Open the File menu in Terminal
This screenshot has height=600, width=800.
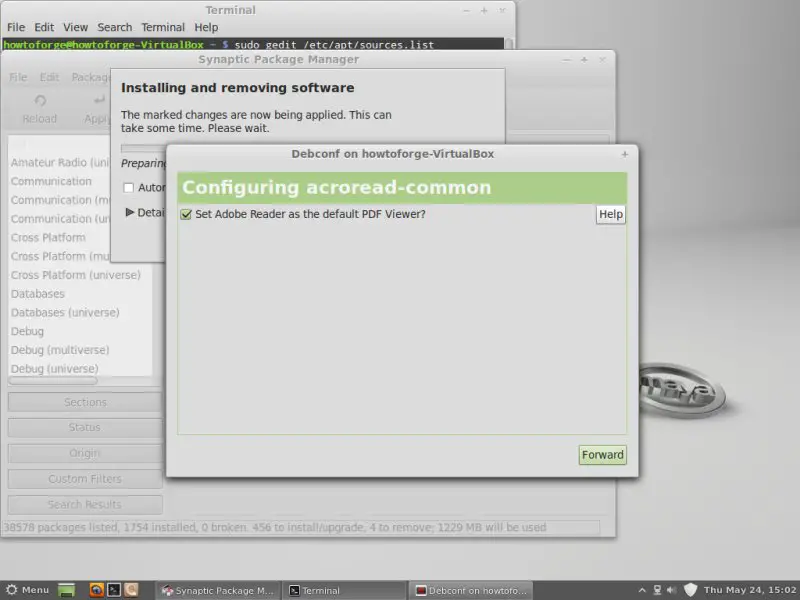coord(16,27)
